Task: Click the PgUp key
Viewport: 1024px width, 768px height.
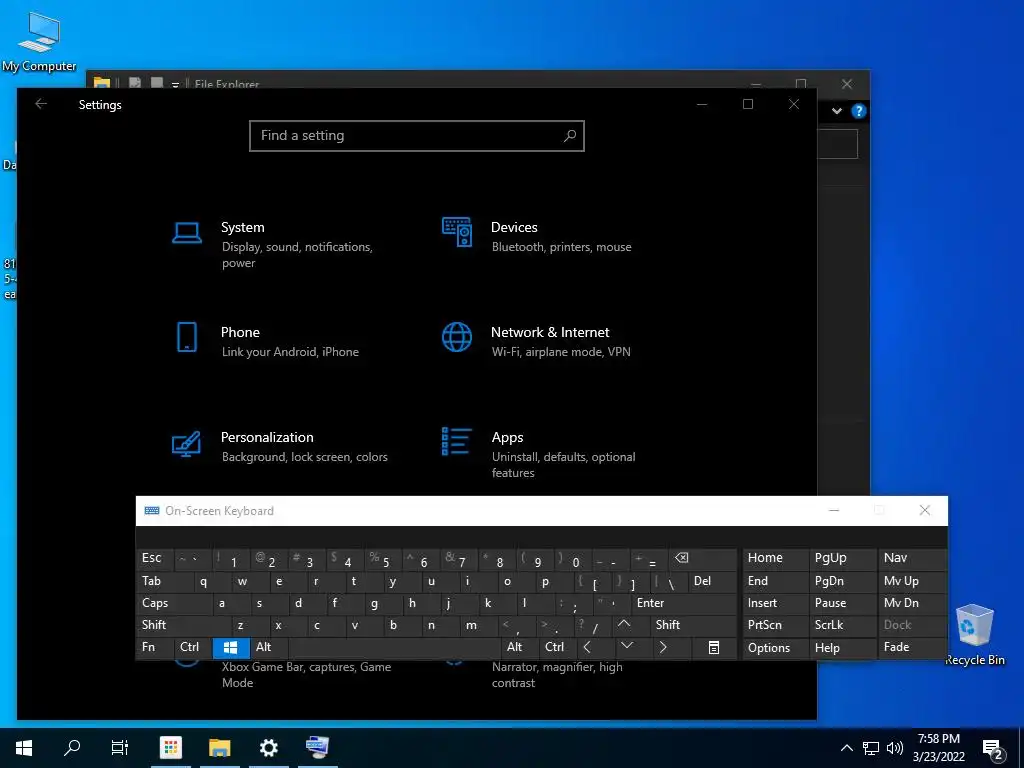Action: (x=842, y=558)
